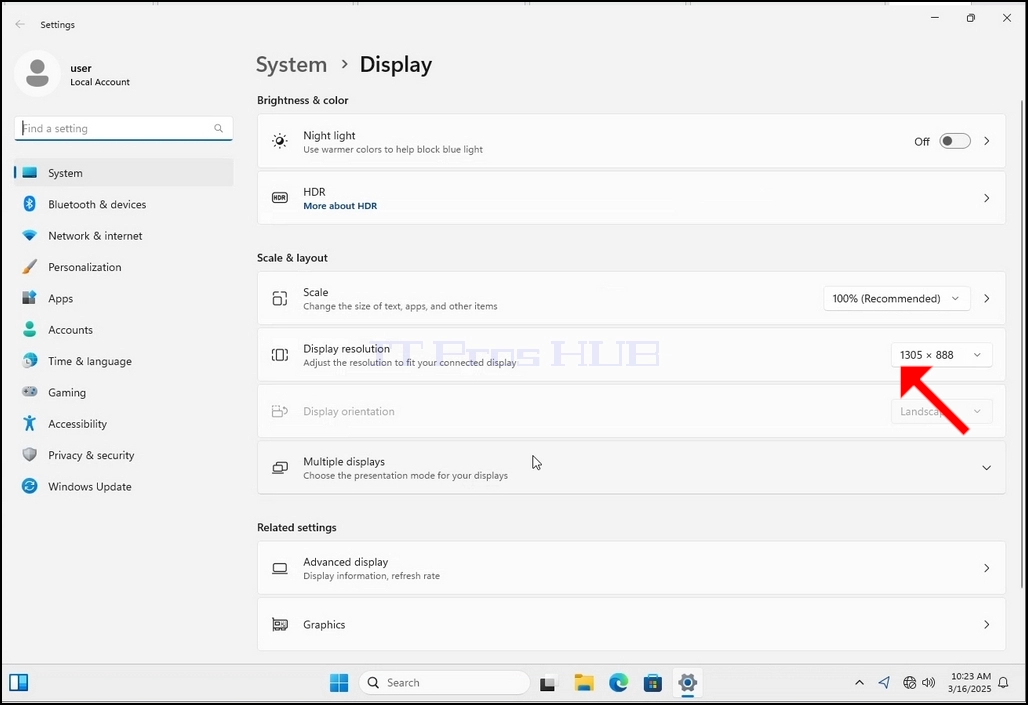Open notifications bell icon

[1003, 683]
